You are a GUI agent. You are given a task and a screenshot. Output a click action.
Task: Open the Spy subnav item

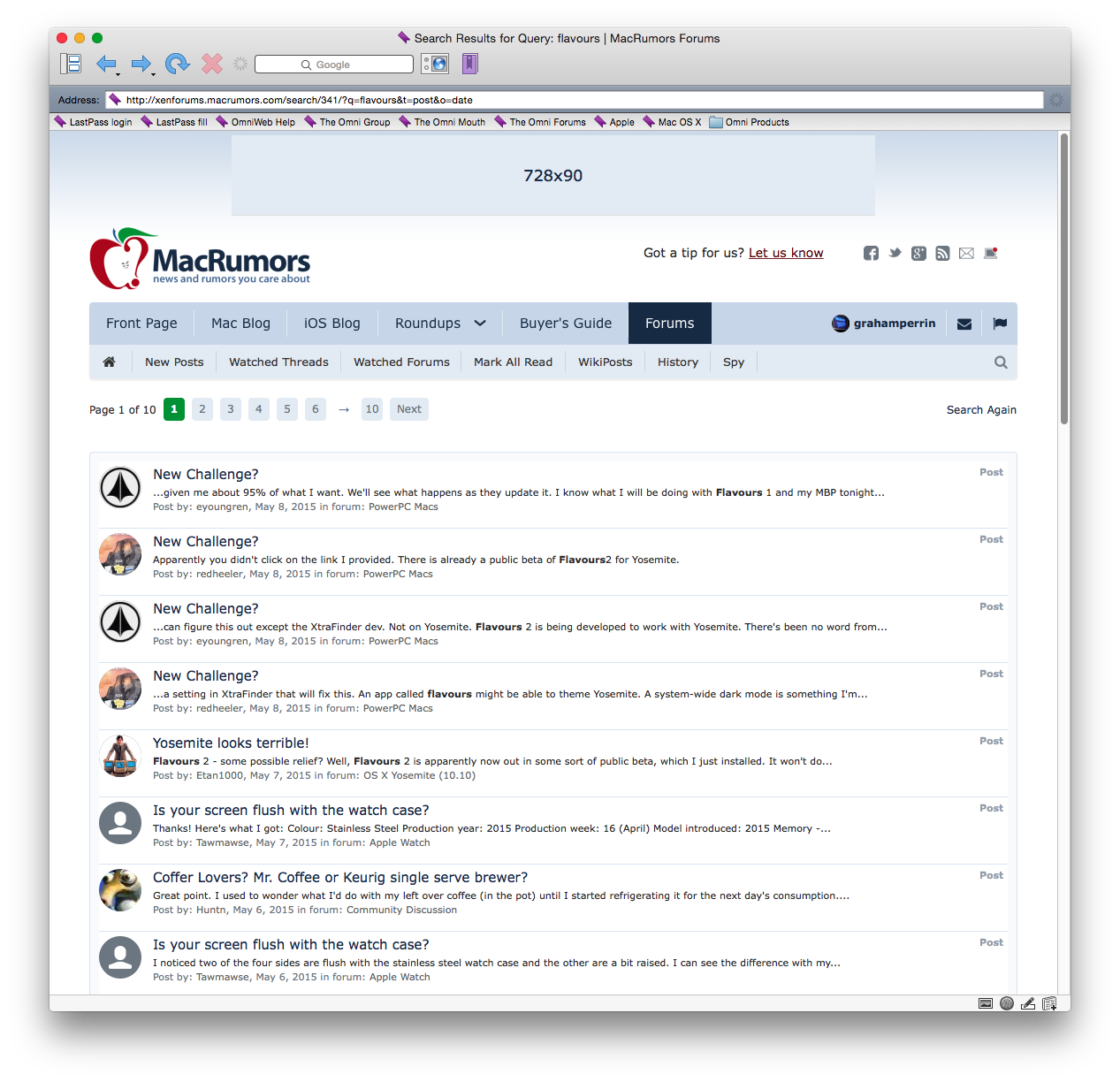point(734,362)
